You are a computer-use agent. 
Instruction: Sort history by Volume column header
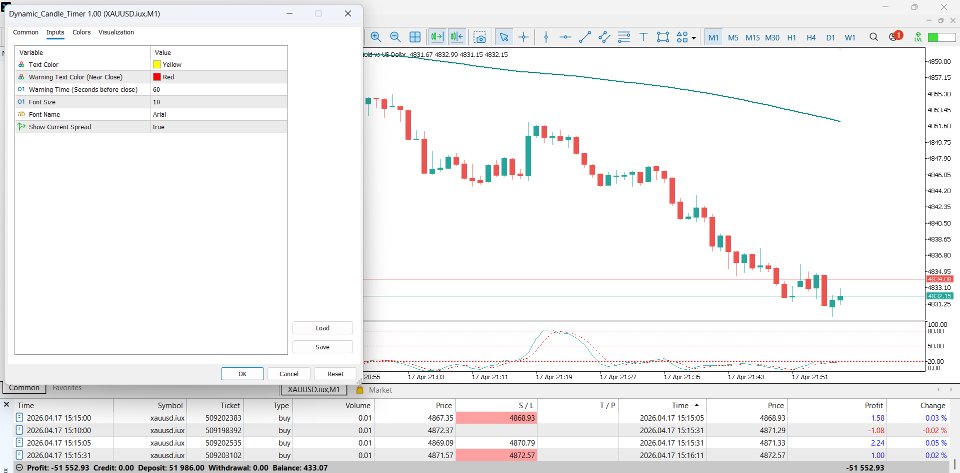pos(358,405)
